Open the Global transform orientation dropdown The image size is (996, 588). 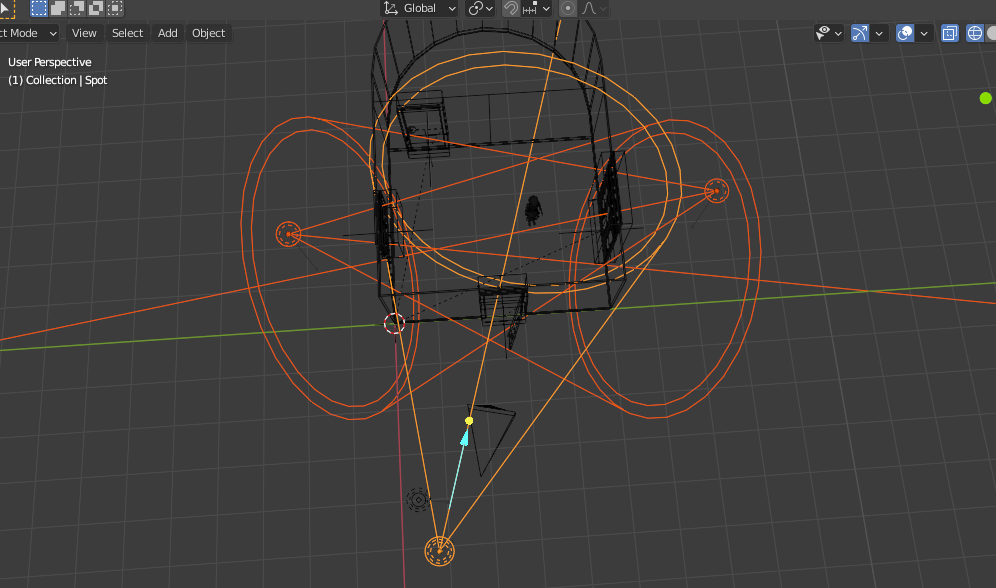(419, 8)
